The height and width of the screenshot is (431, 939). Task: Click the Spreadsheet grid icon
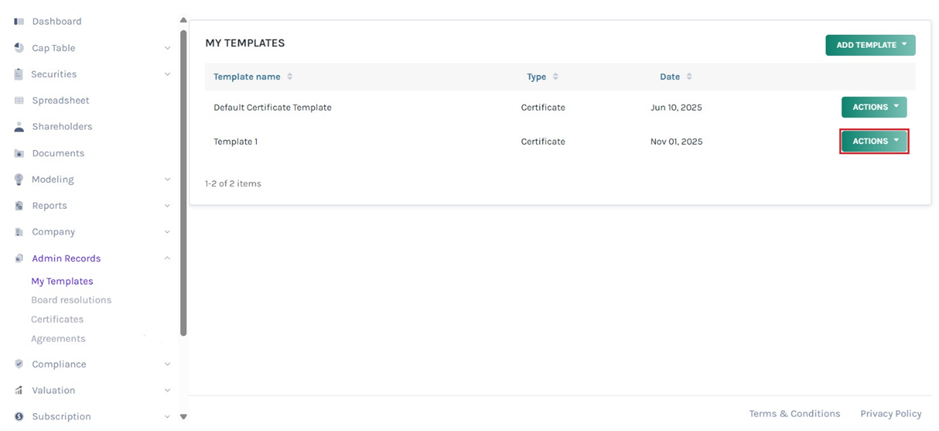point(19,101)
